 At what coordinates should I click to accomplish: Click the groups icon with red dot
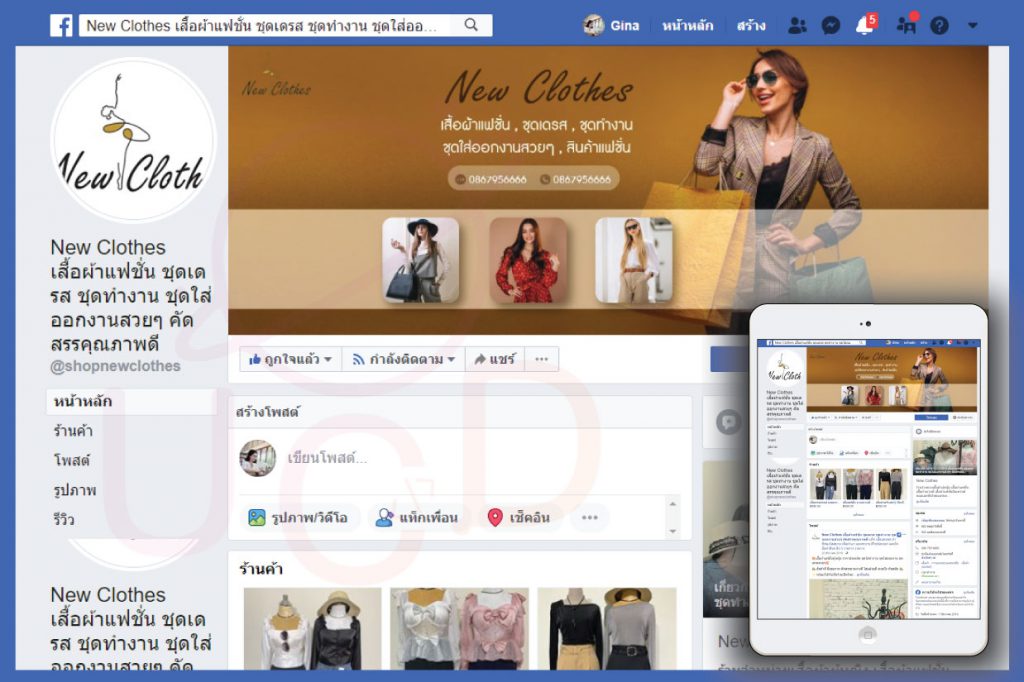tap(907, 26)
